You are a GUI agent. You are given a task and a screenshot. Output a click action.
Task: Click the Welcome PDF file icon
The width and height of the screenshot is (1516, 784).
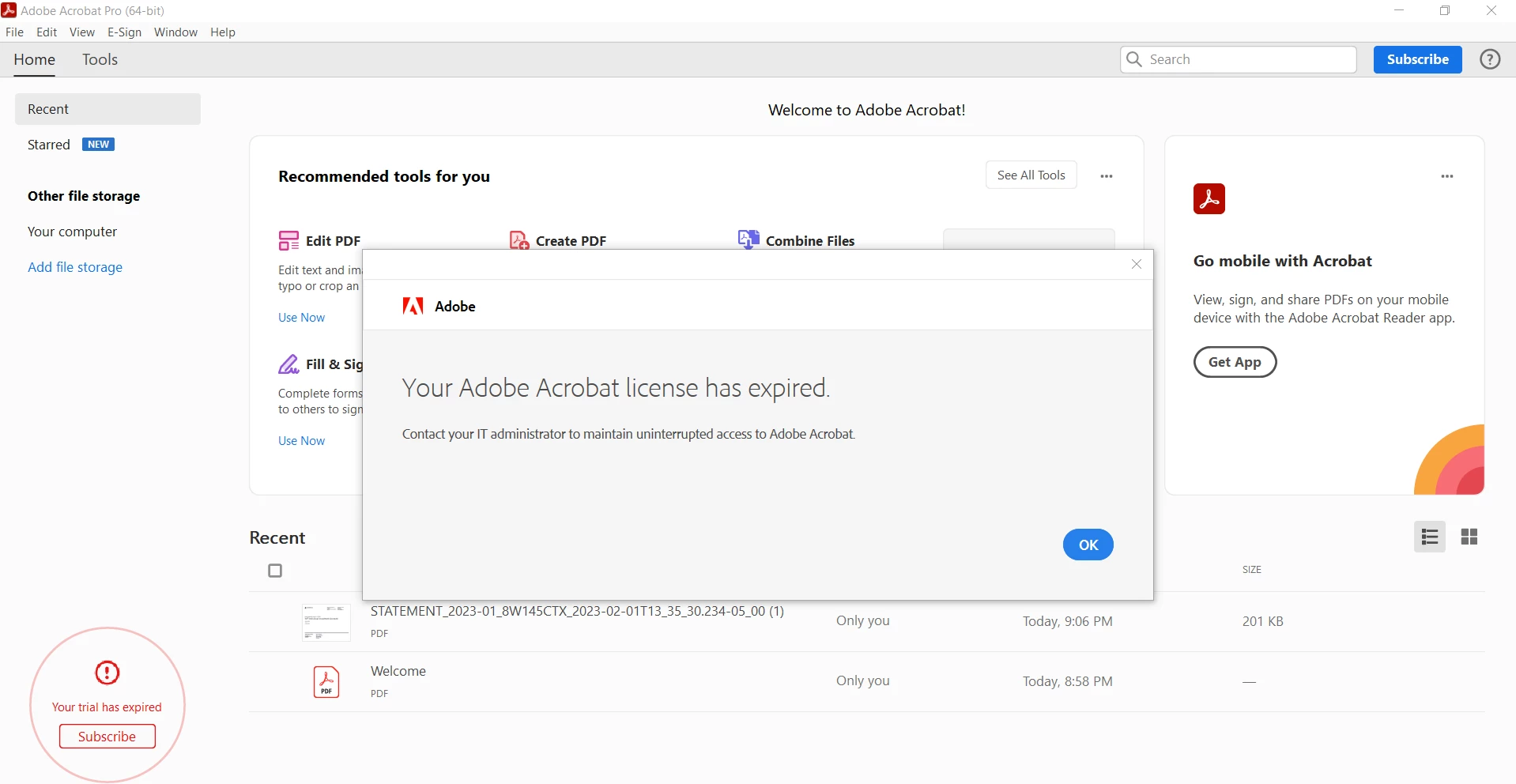pyautogui.click(x=326, y=682)
